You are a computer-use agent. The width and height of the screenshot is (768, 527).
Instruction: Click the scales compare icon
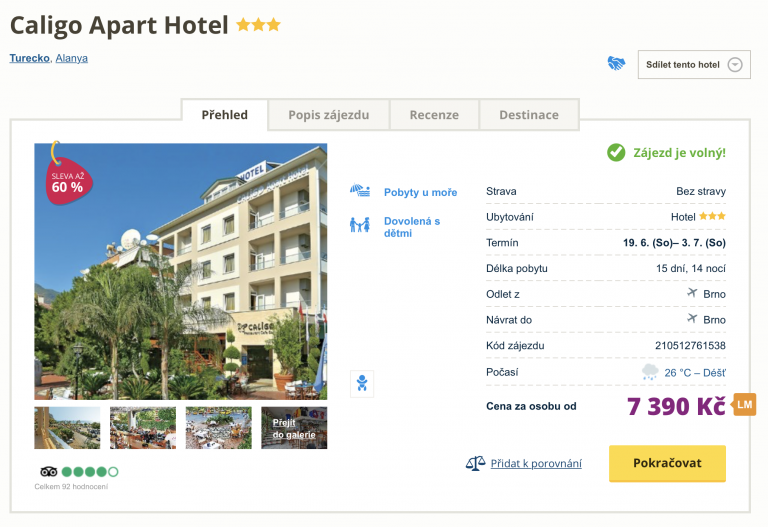click(475, 464)
